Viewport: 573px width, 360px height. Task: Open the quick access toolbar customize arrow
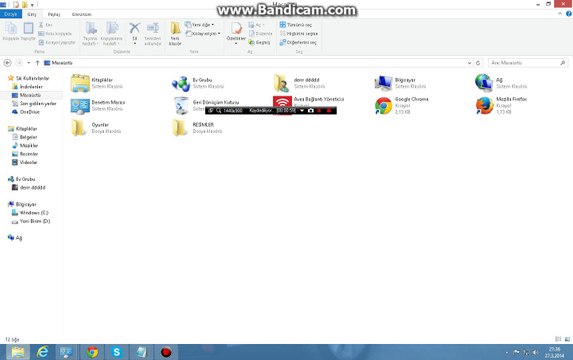click(x=32, y=5)
